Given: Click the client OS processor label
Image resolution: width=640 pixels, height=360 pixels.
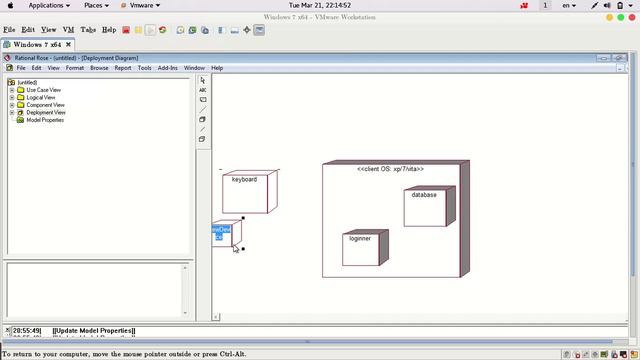Looking at the screenshot, I should pyautogui.click(x=390, y=169).
